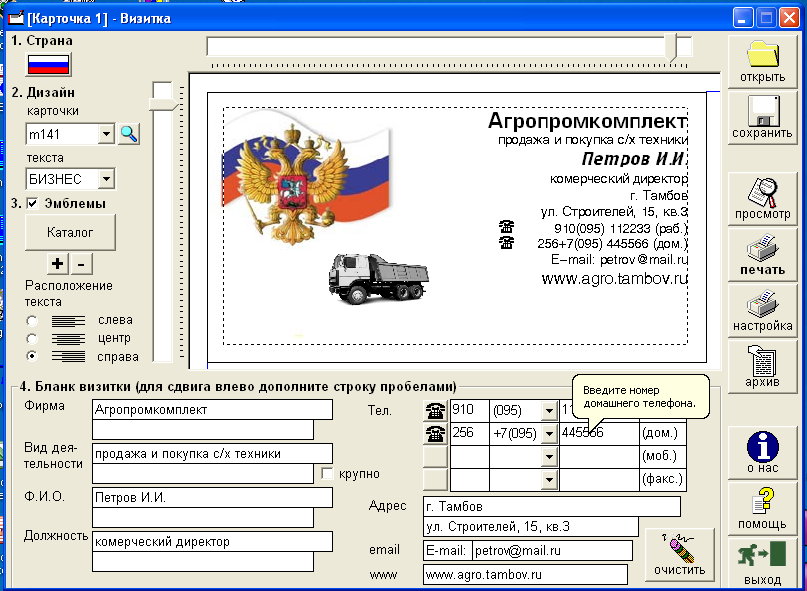The image size is (807, 591).
Task: Open a saved card with the открыть folder icon
Action: point(762,61)
